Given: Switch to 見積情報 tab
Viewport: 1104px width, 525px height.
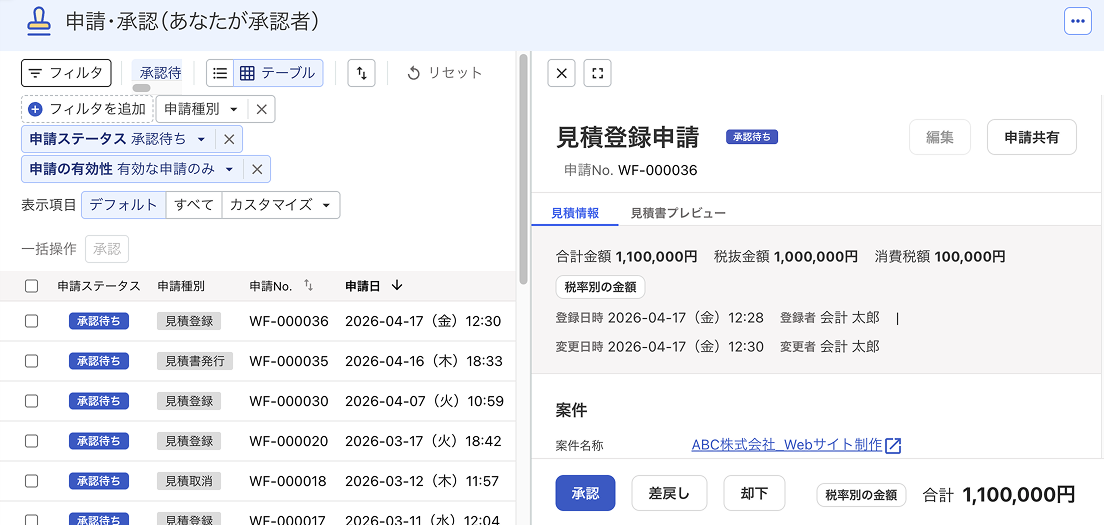Looking at the screenshot, I should [575, 213].
